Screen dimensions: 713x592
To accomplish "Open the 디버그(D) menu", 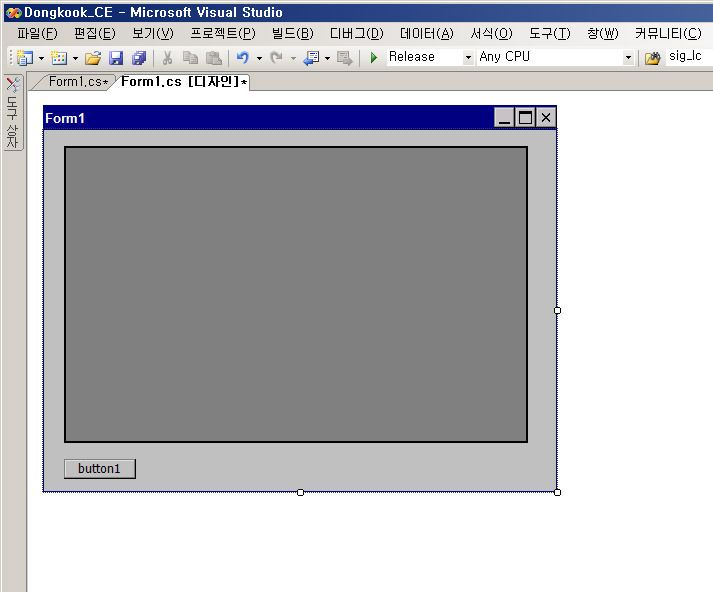I will click(356, 34).
